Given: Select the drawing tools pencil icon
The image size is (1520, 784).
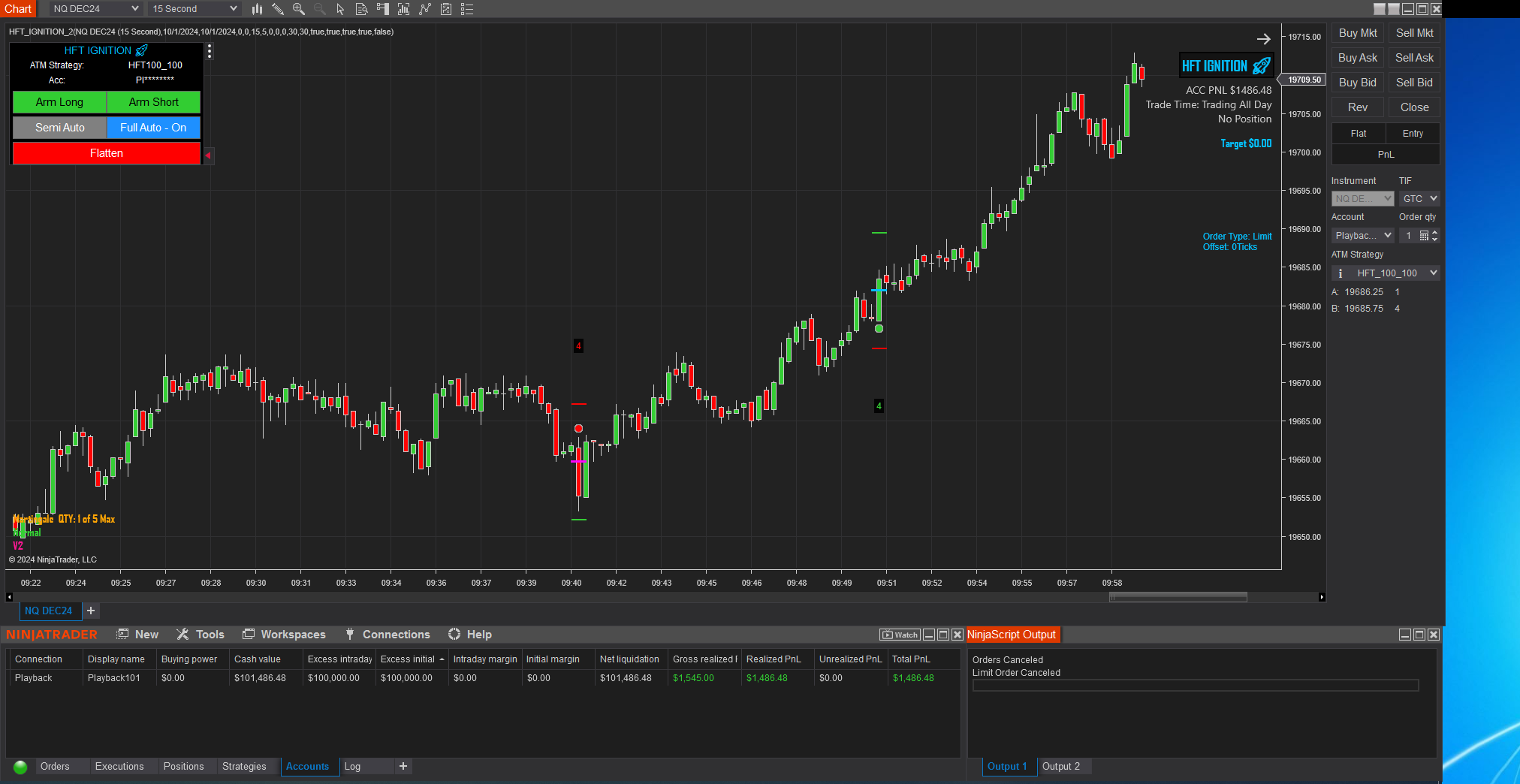Looking at the screenshot, I should [x=278, y=9].
